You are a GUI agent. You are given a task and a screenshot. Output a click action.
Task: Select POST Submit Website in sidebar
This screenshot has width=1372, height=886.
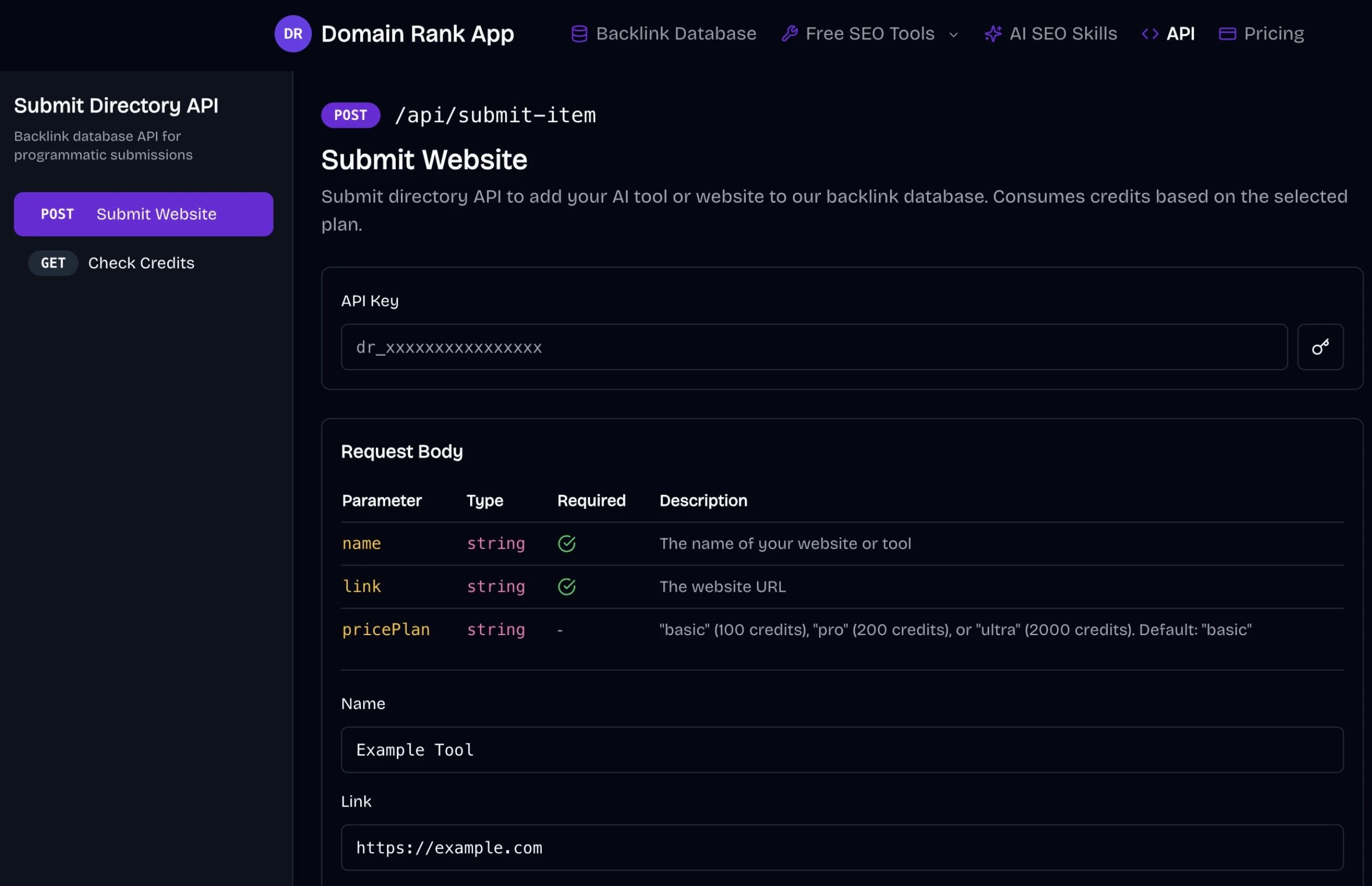tap(143, 214)
